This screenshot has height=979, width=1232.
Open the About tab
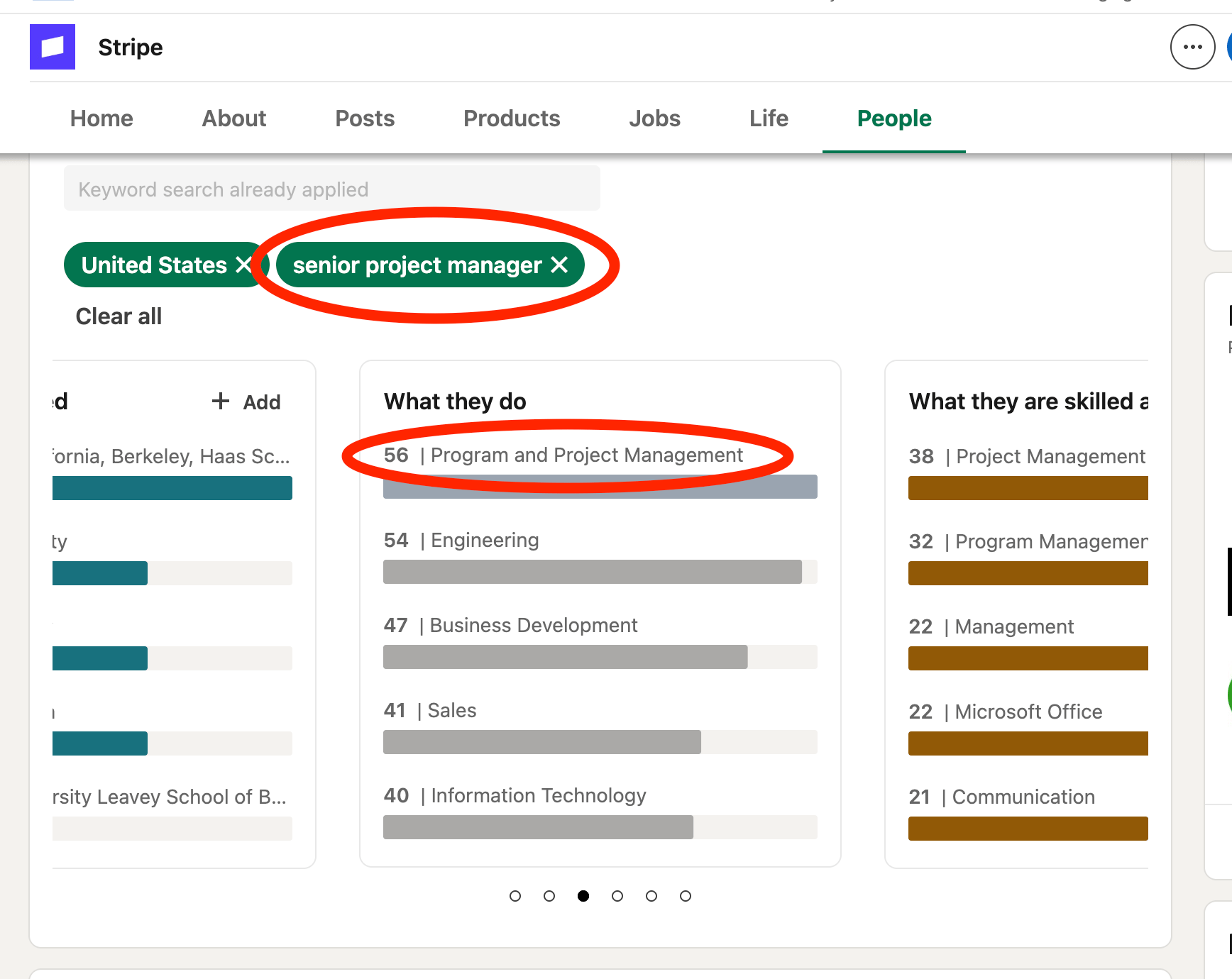tap(234, 118)
